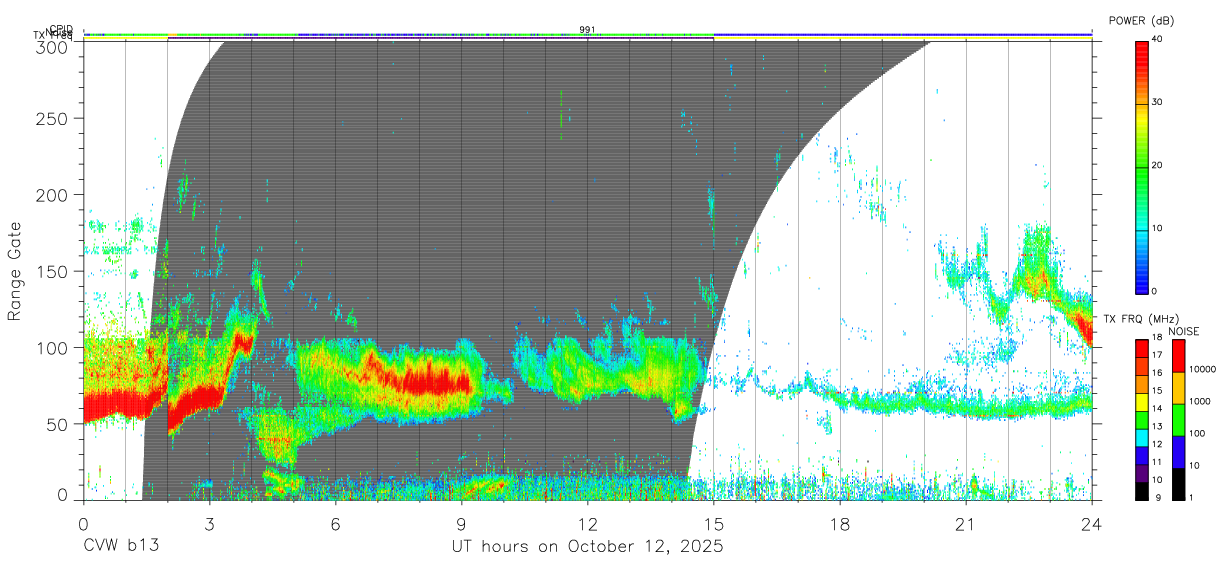The width and height of the screenshot is (1228, 567).
Task: Click the '21' hour tick on UT axis
Action: click(x=966, y=523)
